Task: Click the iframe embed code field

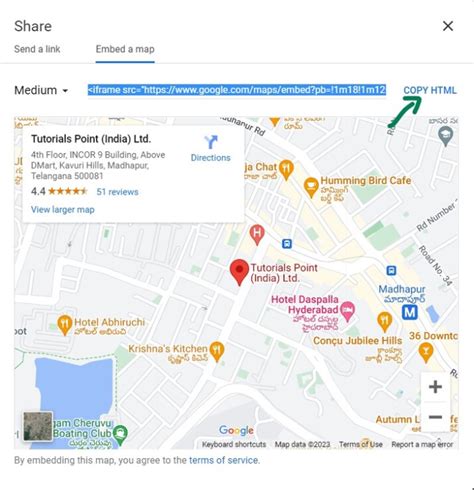Action: (x=237, y=90)
